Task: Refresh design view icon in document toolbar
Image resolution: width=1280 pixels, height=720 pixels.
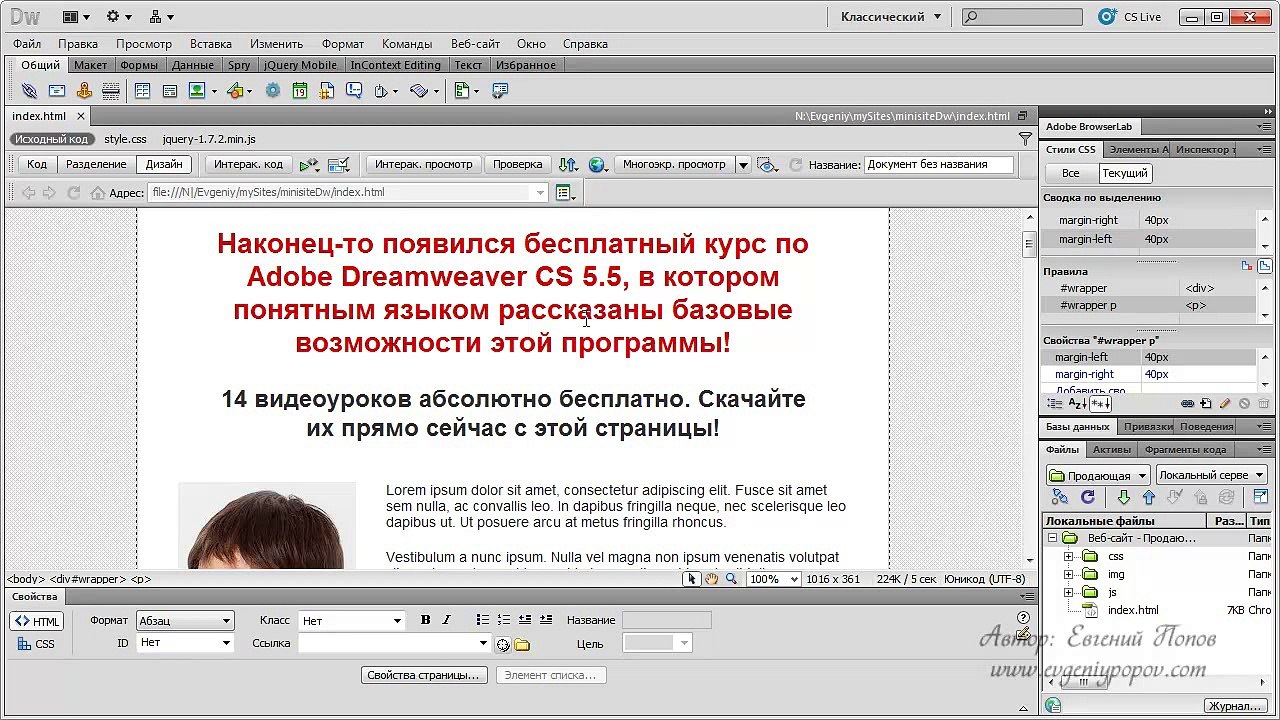Action: 796,165
